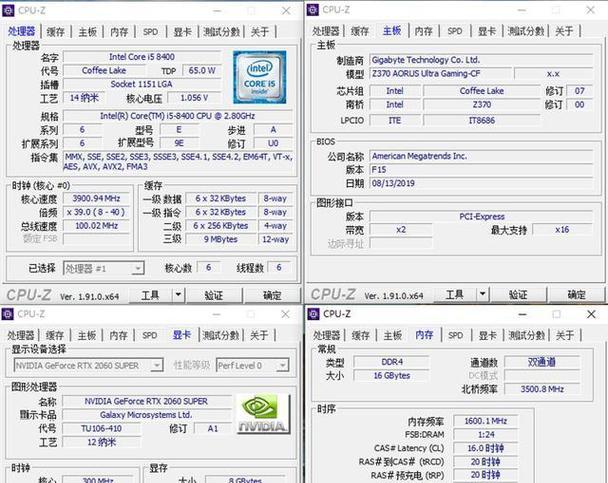Screen dimensions: 608x483
Task: Open 测试分数 tab in processor window
Action: [x=221, y=32]
